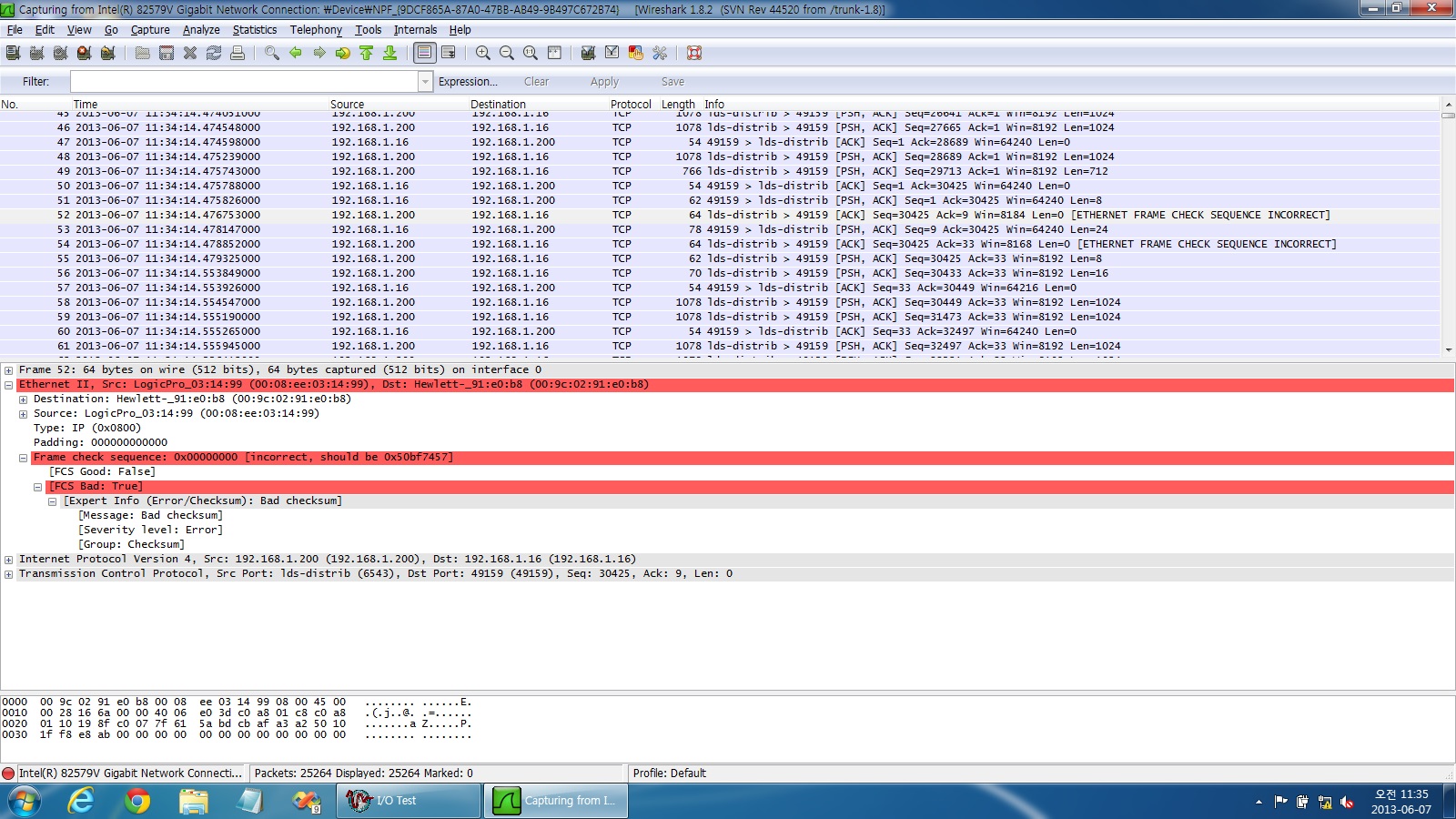Click the Save filter button
Screen dimensions: 1456x819
[672, 82]
